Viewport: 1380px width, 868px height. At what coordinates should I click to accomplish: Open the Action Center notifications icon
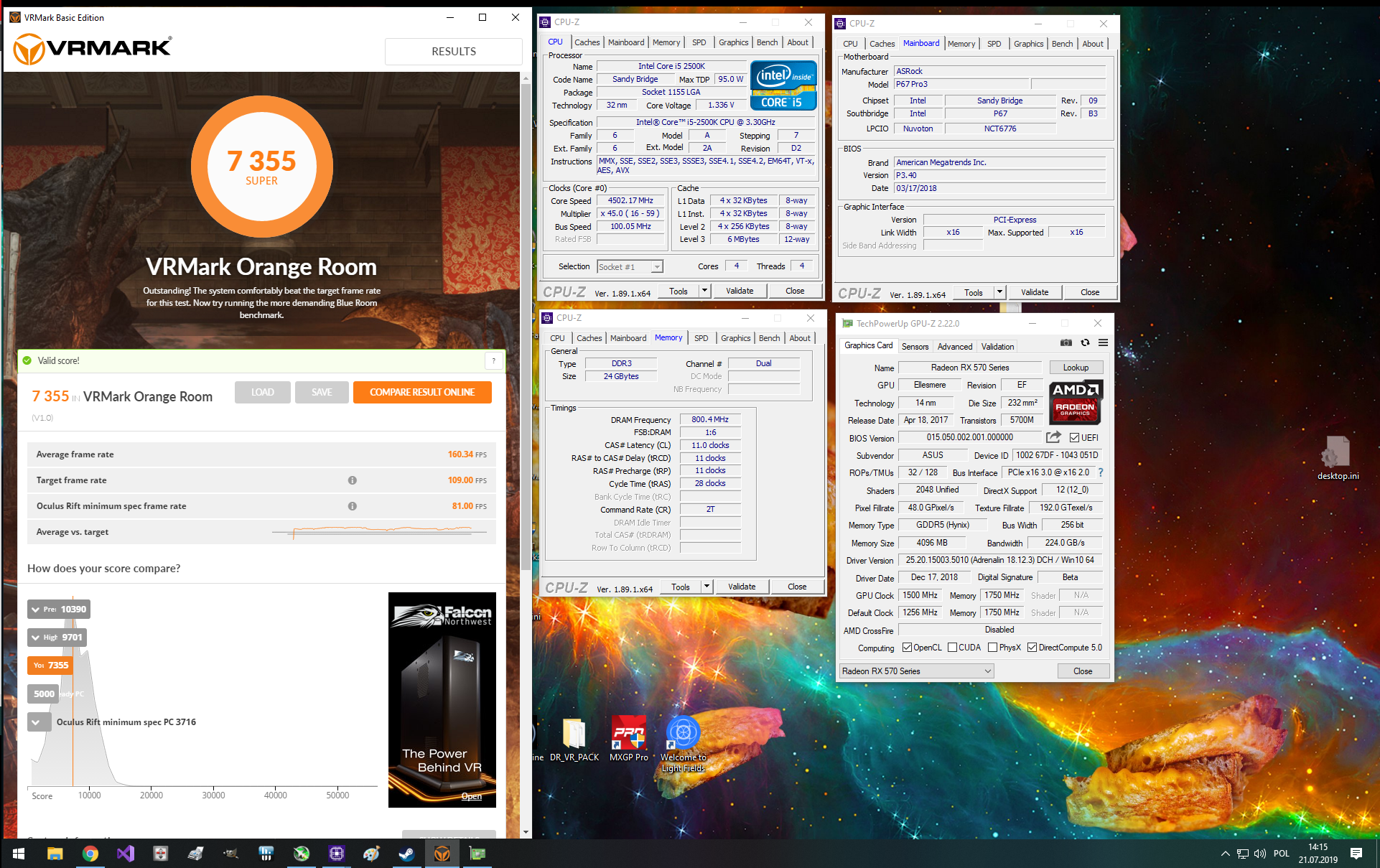click(1356, 854)
